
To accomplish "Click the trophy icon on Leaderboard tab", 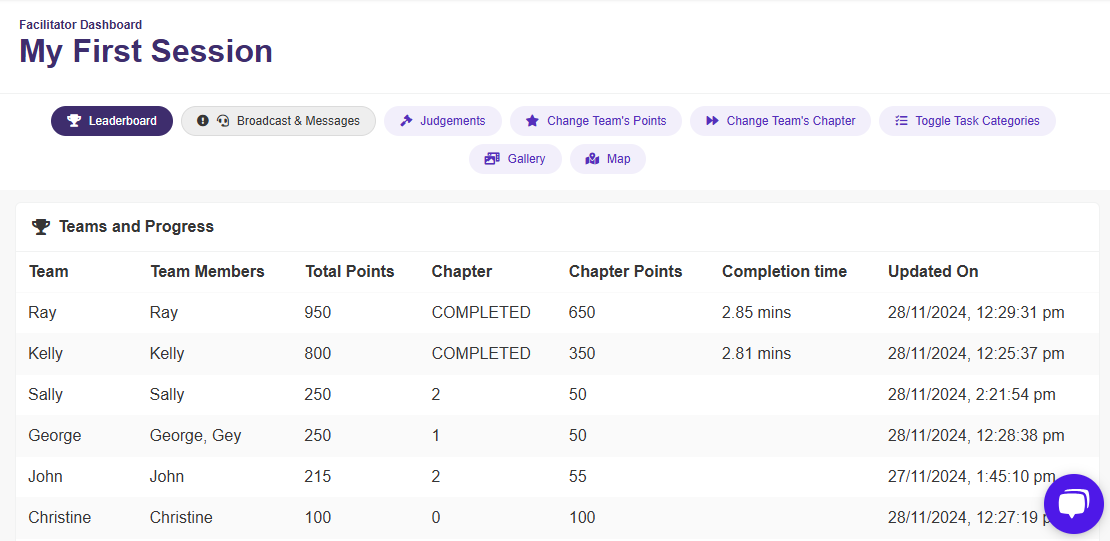I will tap(74, 121).
